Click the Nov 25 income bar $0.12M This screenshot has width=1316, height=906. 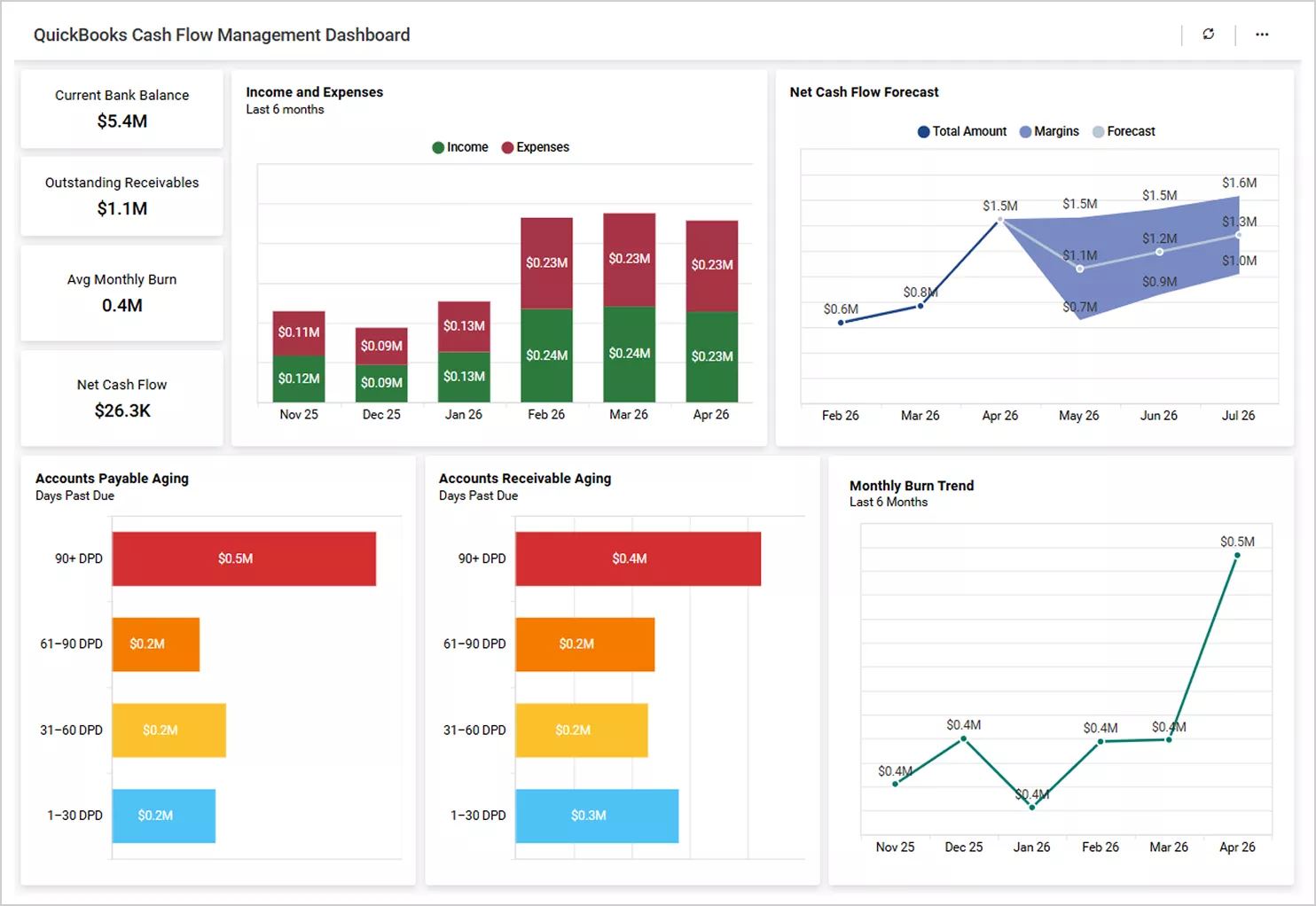click(x=299, y=379)
